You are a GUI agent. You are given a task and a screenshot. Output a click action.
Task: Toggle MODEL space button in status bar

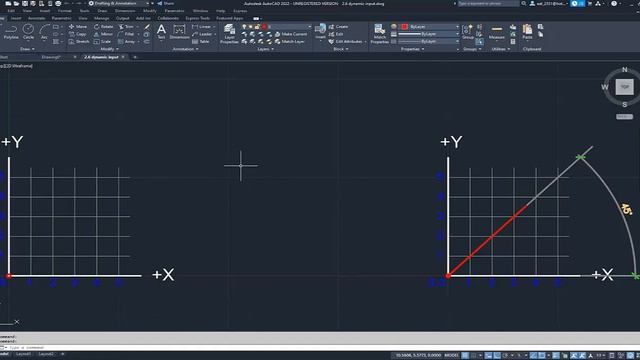point(451,356)
